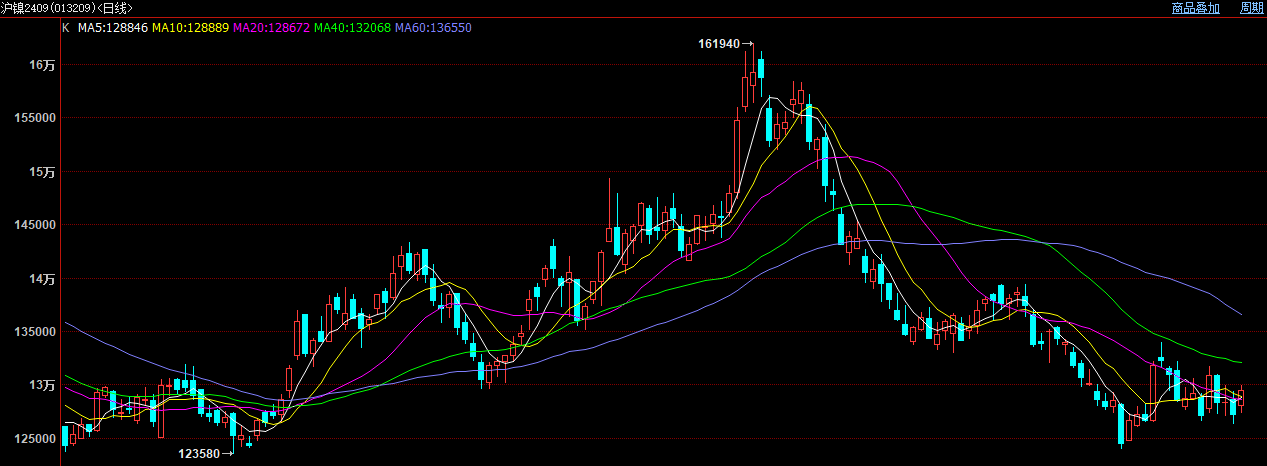Click the 135000 price axis label
Image resolution: width=1267 pixels, height=466 pixels.
tap(36, 332)
